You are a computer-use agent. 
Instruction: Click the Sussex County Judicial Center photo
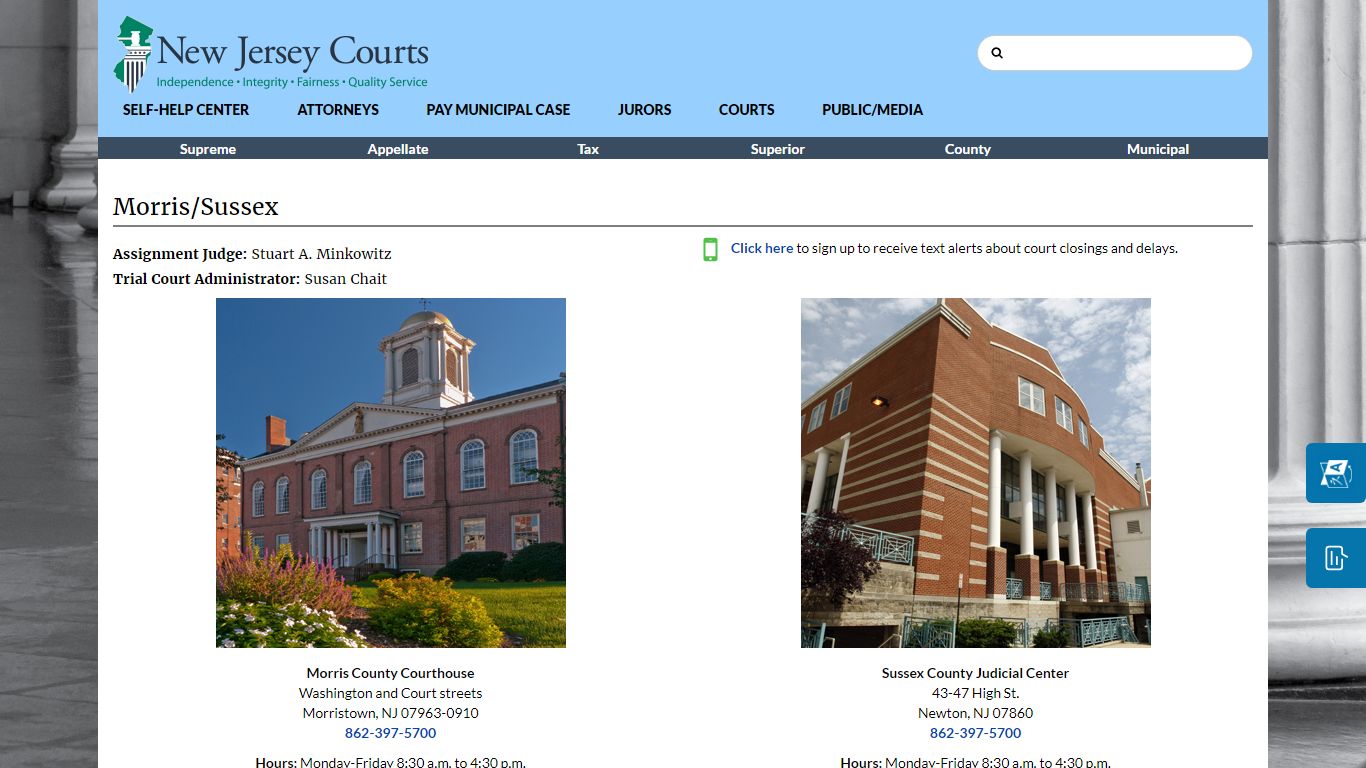976,473
